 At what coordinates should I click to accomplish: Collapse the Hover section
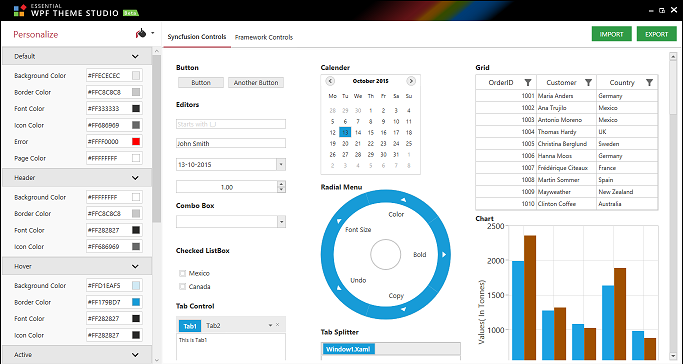[x=135, y=266]
